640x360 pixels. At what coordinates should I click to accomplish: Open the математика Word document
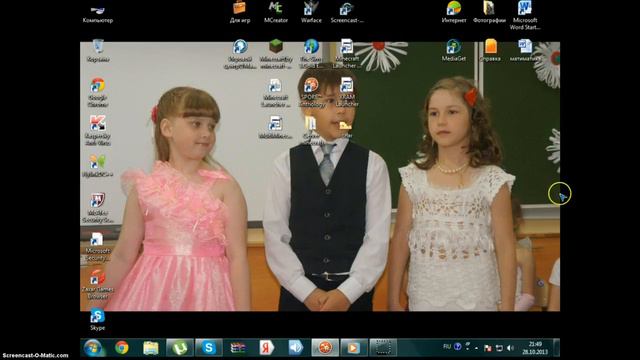click(525, 51)
